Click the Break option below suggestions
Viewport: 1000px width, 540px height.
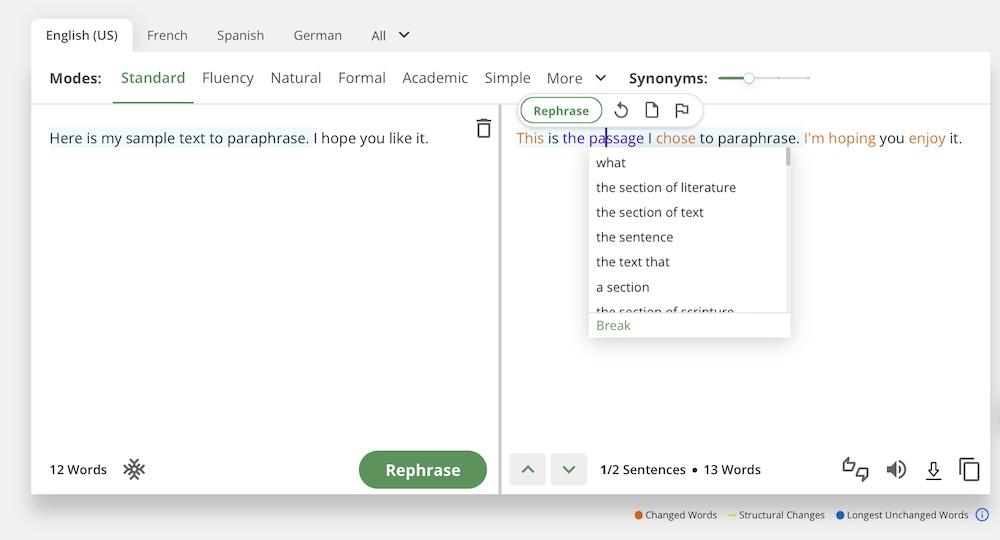[613, 325]
